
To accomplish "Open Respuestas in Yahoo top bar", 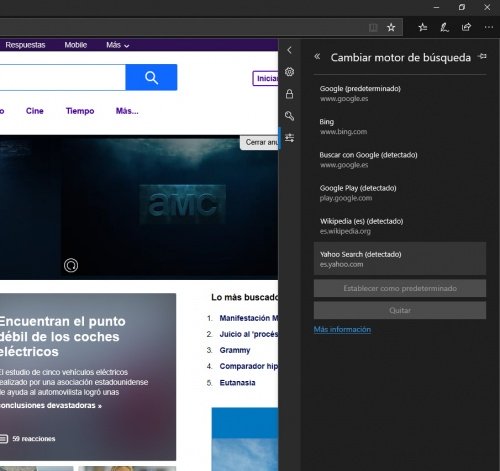I will pyautogui.click(x=25, y=45).
